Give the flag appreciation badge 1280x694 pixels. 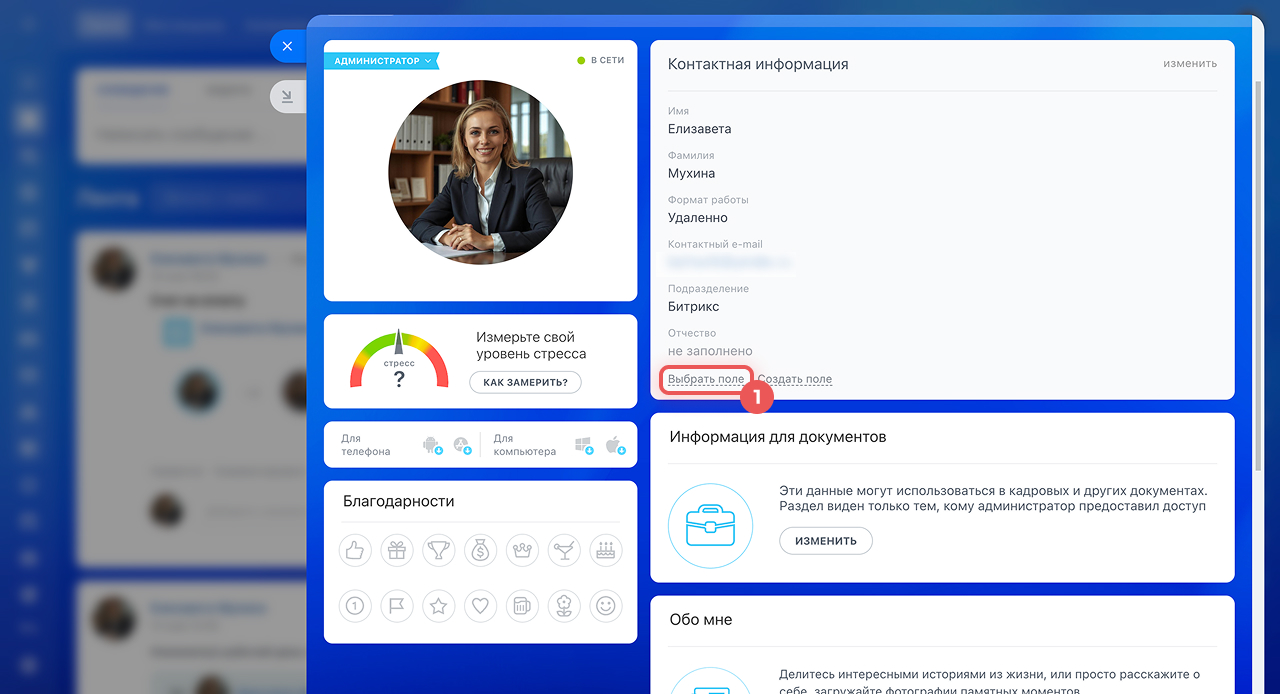tap(397, 605)
